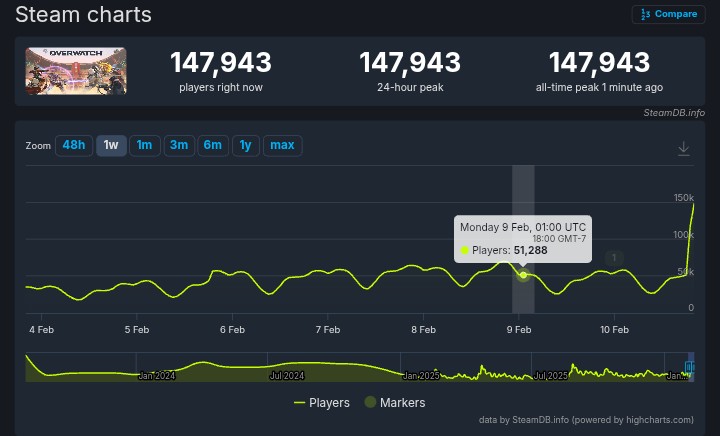
Task: Show the max zoom range
Action: (282, 145)
